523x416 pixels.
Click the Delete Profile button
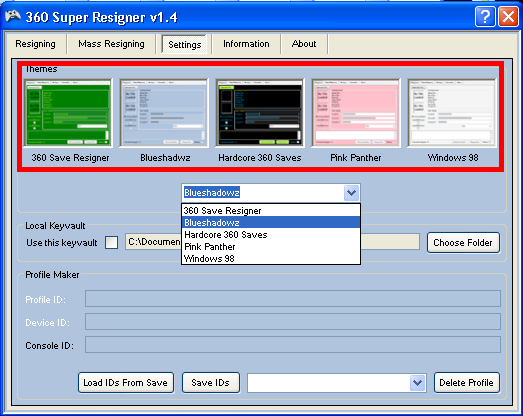pyautogui.click(x=466, y=383)
